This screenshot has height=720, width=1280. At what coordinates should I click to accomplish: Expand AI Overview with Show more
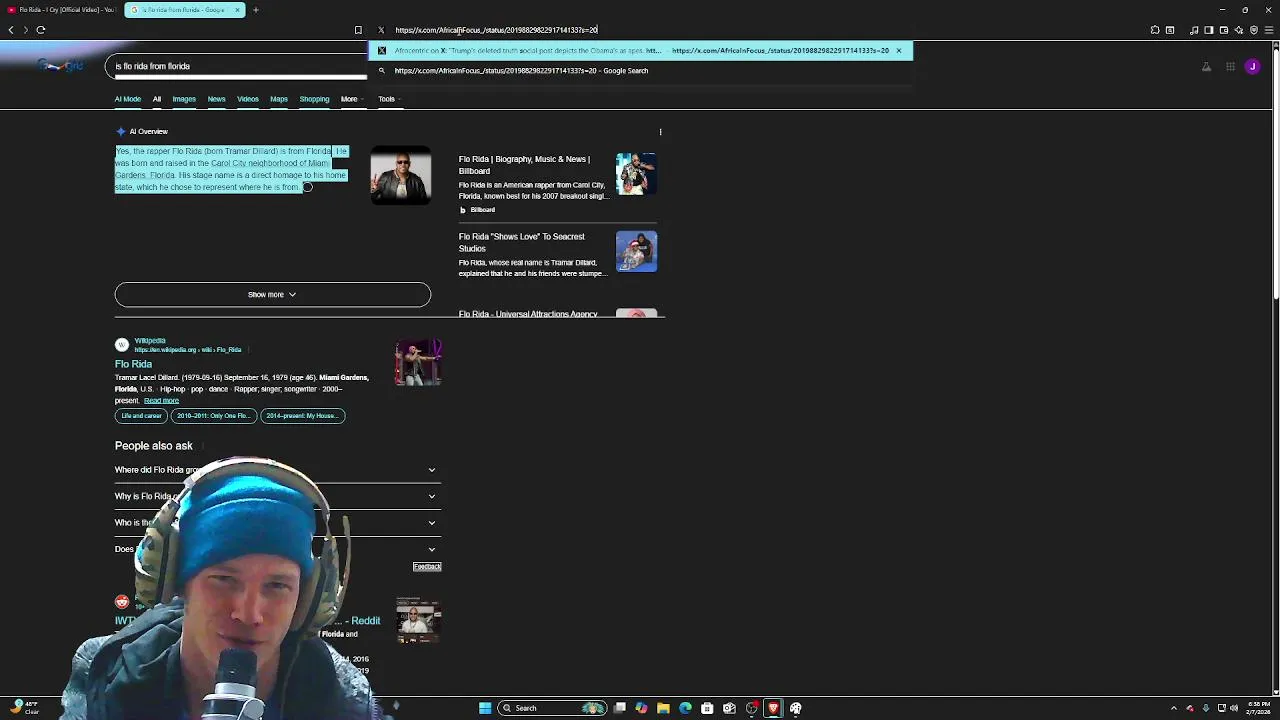coord(272,294)
